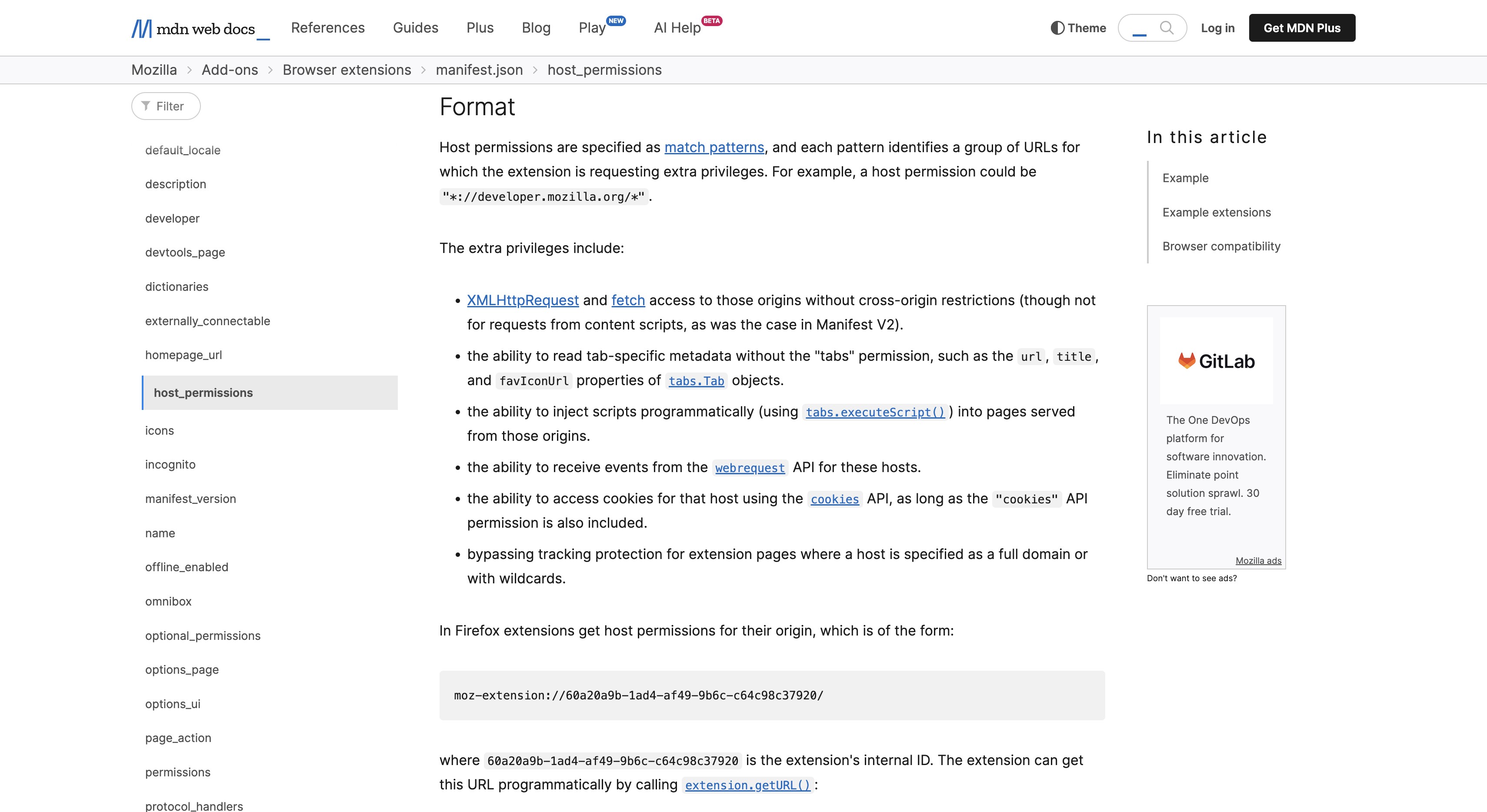Image resolution: width=1487 pixels, height=812 pixels.
Task: Expand the Guides menu
Action: point(415,28)
